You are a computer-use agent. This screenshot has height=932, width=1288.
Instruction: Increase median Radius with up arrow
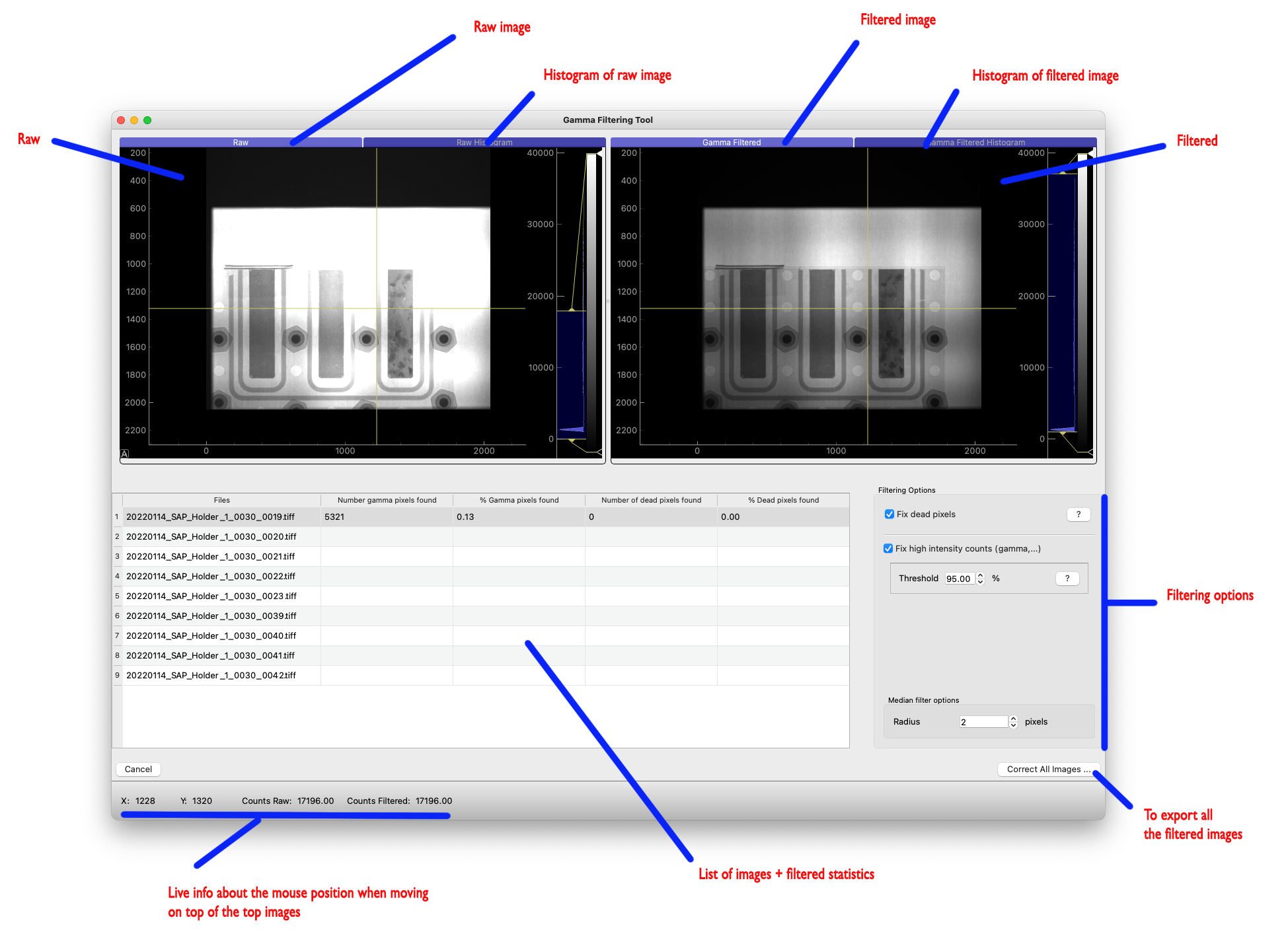(x=1013, y=719)
